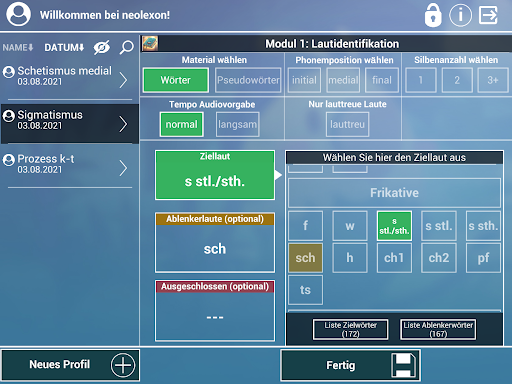Choose the s sth. sound
Screen dimensions: 512x384
tap(483, 226)
